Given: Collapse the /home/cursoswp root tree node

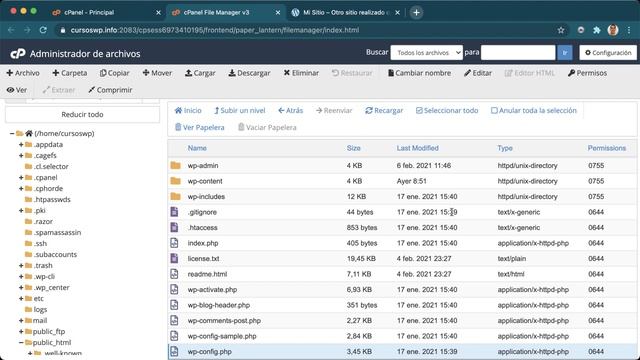Looking at the screenshot, I should pyautogui.click(x=12, y=133).
